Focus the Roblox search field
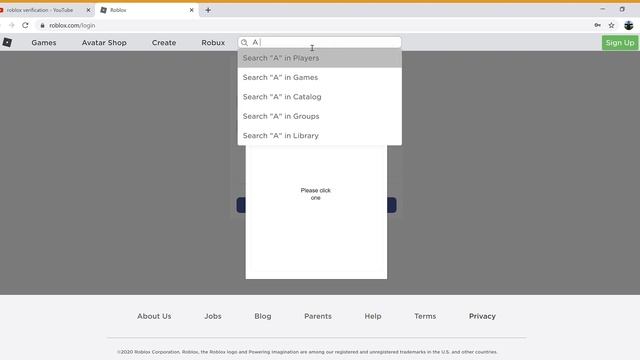Image resolution: width=640 pixels, height=360 pixels. [x=320, y=42]
